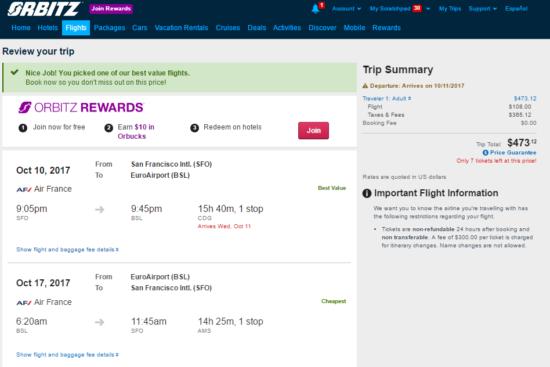Click the departure warning triangle icon
This screenshot has height=367, width=550.
tap(365, 86)
